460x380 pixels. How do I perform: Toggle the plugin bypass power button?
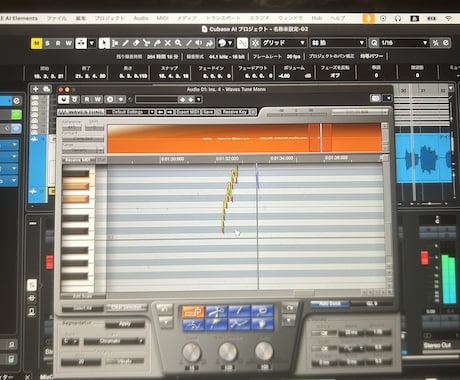pos(63,99)
